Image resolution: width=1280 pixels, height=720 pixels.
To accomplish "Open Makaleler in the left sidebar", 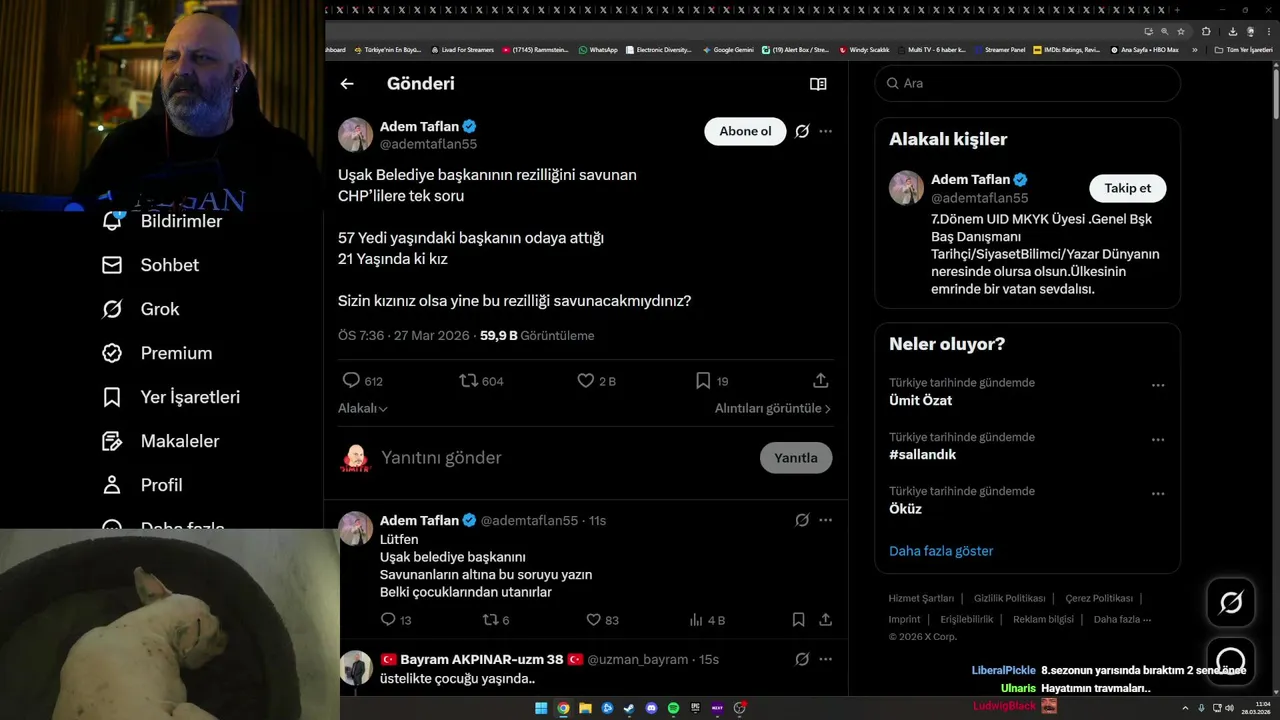I will pos(160,441).
